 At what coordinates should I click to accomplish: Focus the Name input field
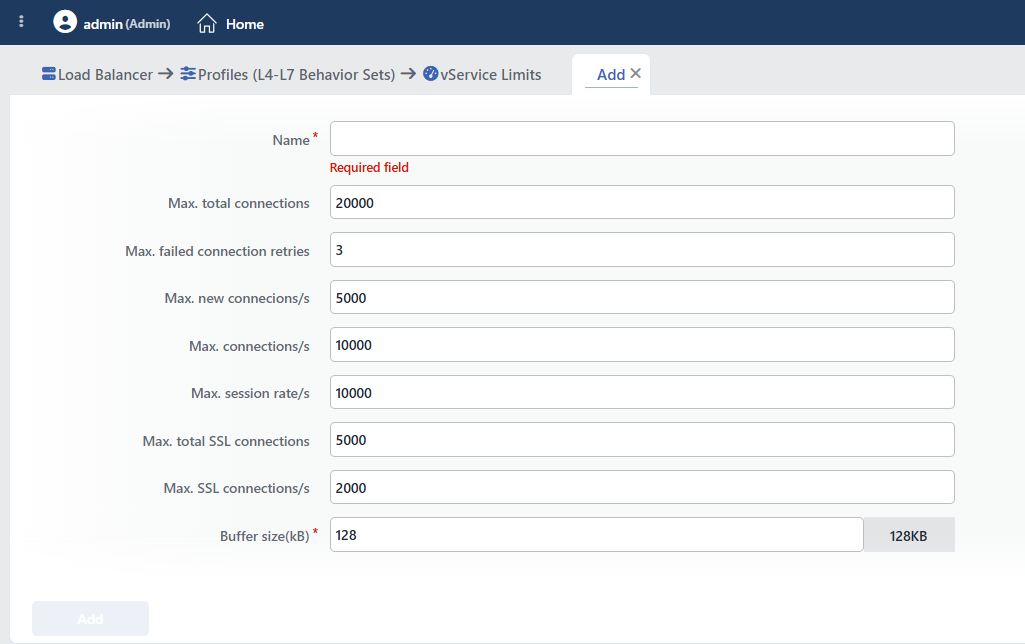(x=642, y=139)
